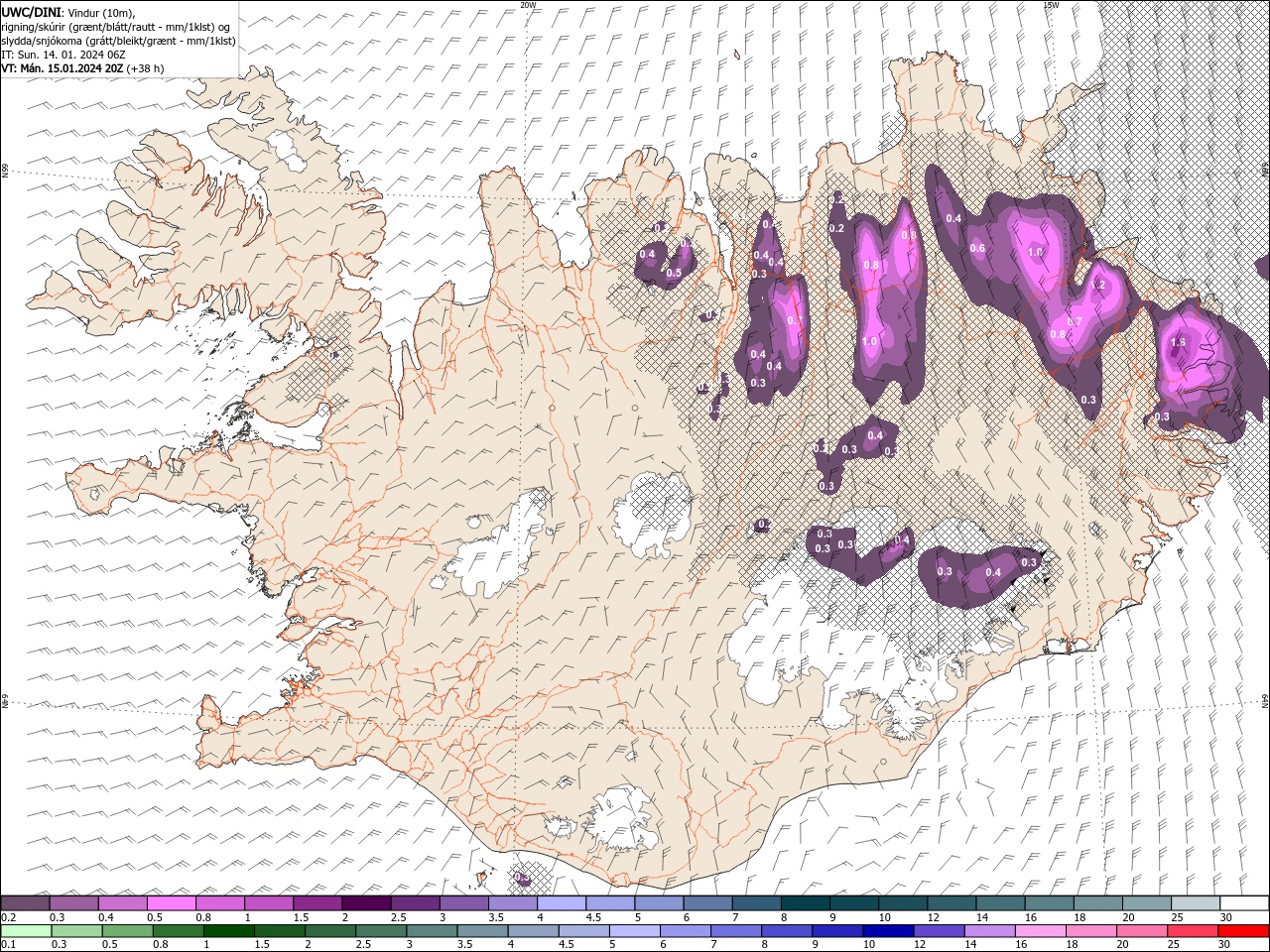
Task: Pick the upper-row 0.5 bright pink swatch
Action: 171,903
